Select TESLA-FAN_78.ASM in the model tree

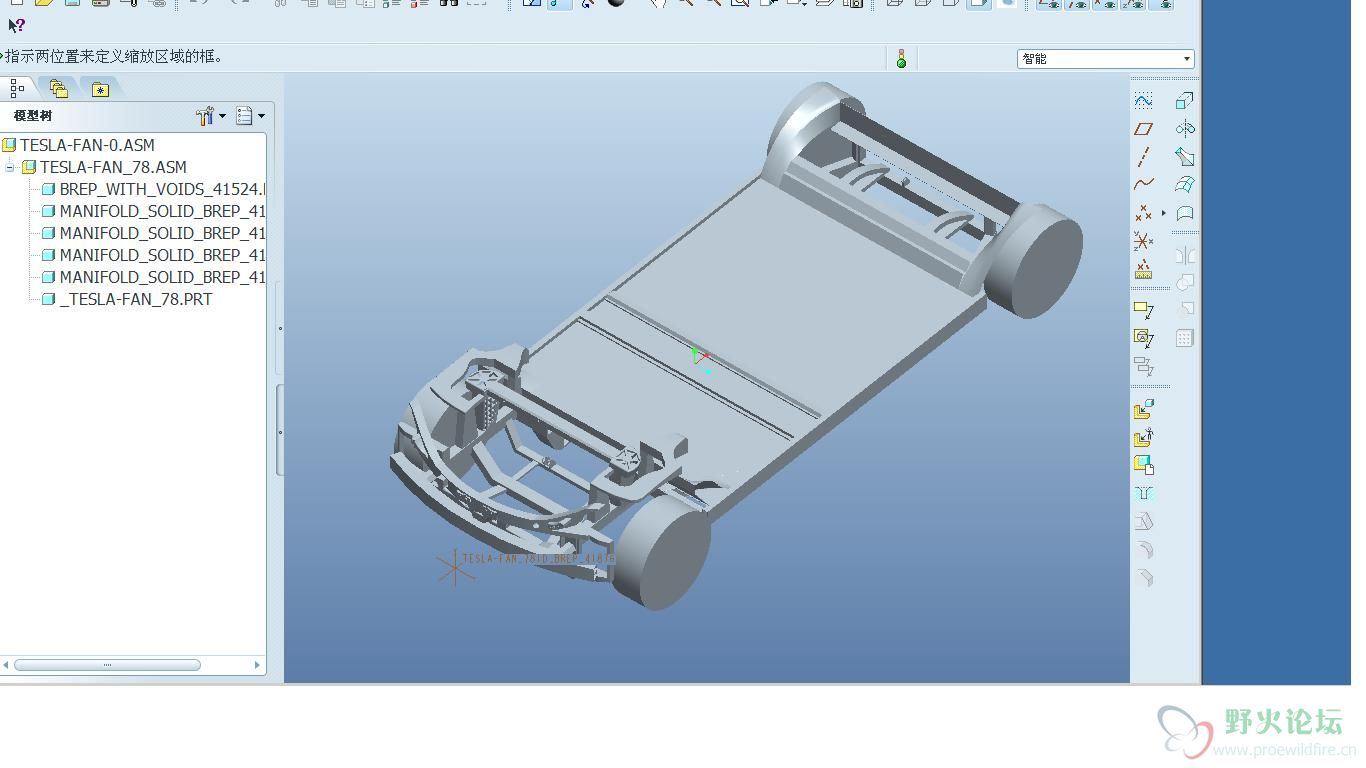[113, 167]
